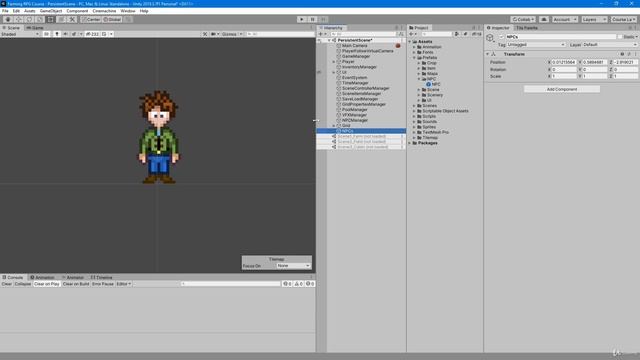The height and width of the screenshot is (360, 640).
Task: Select NPCManager in Hierarchy
Action: coord(355,120)
